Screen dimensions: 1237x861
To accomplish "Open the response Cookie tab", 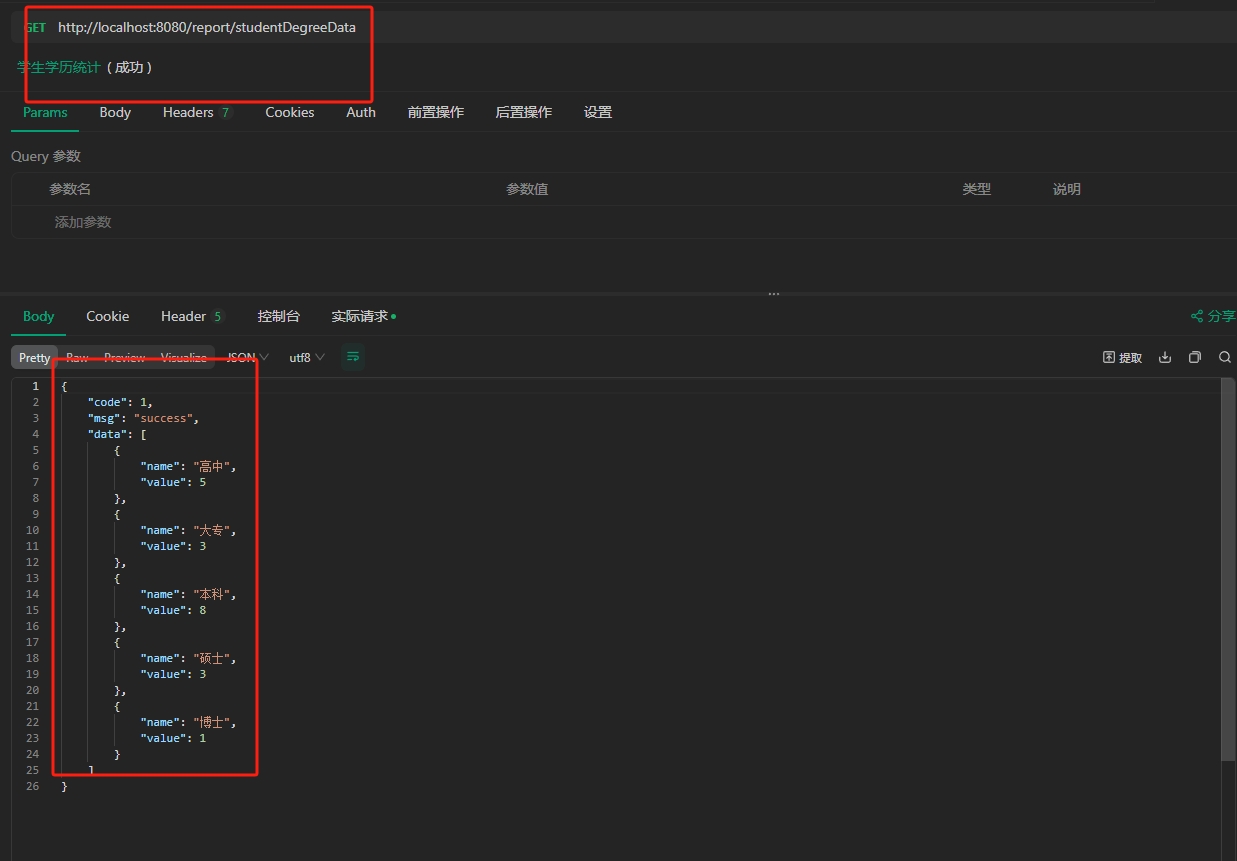I will [x=107, y=316].
